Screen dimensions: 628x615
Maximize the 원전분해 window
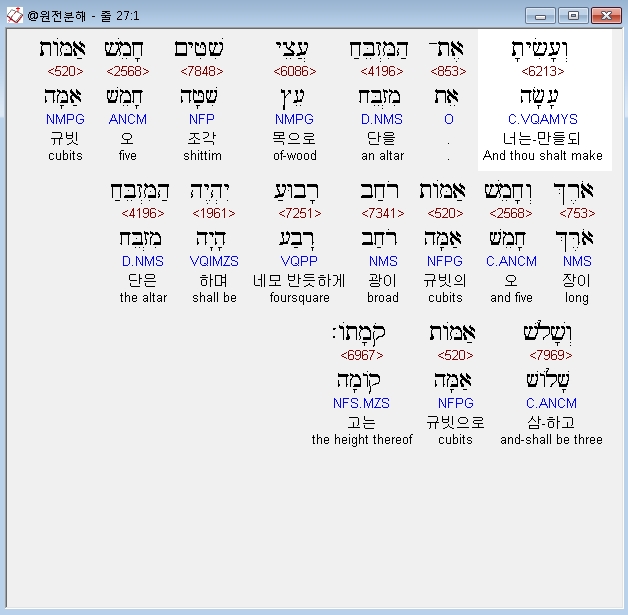pyautogui.click(x=573, y=16)
